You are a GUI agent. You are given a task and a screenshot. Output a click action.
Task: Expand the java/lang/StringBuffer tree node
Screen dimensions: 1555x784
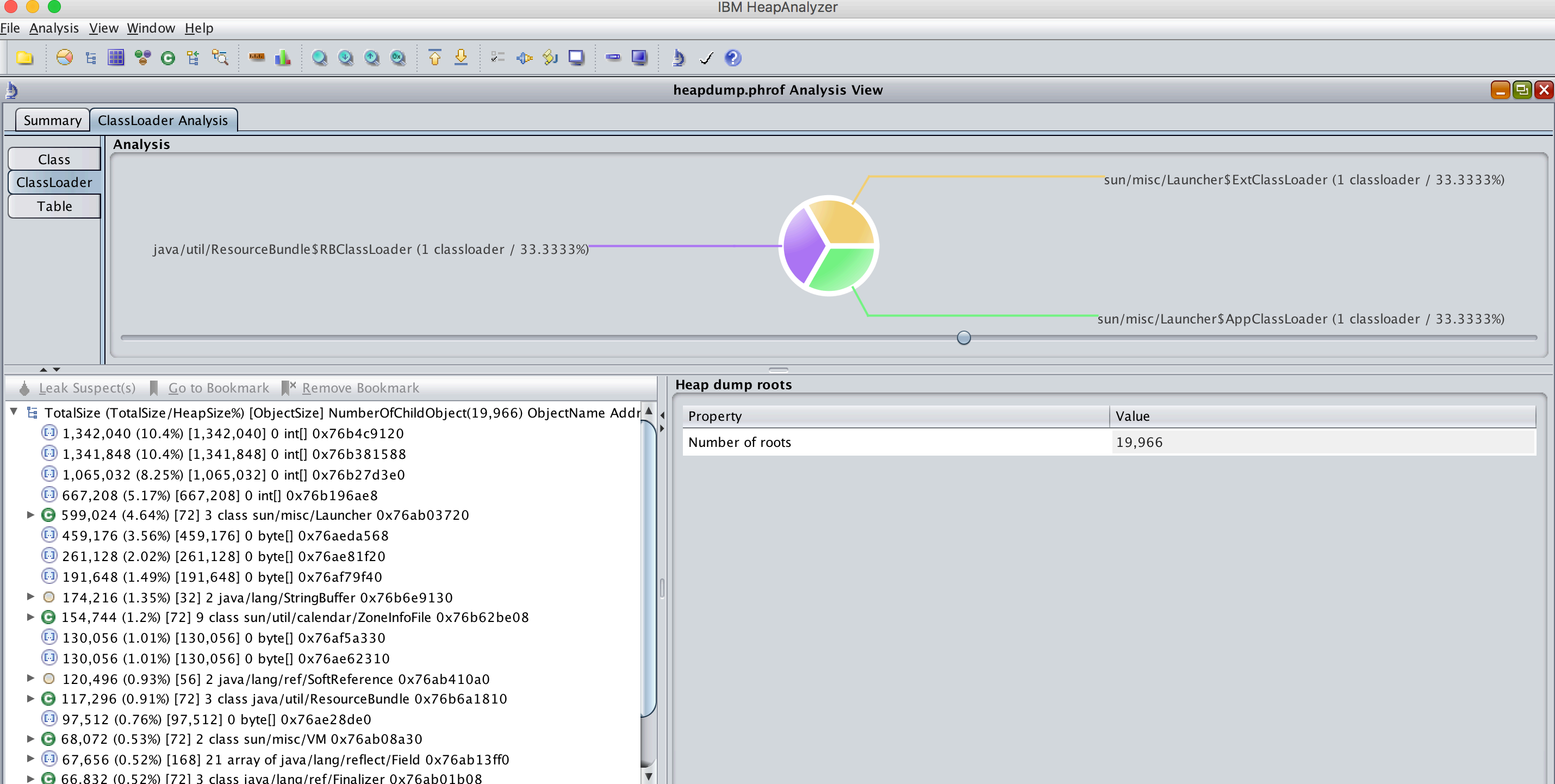[30, 597]
